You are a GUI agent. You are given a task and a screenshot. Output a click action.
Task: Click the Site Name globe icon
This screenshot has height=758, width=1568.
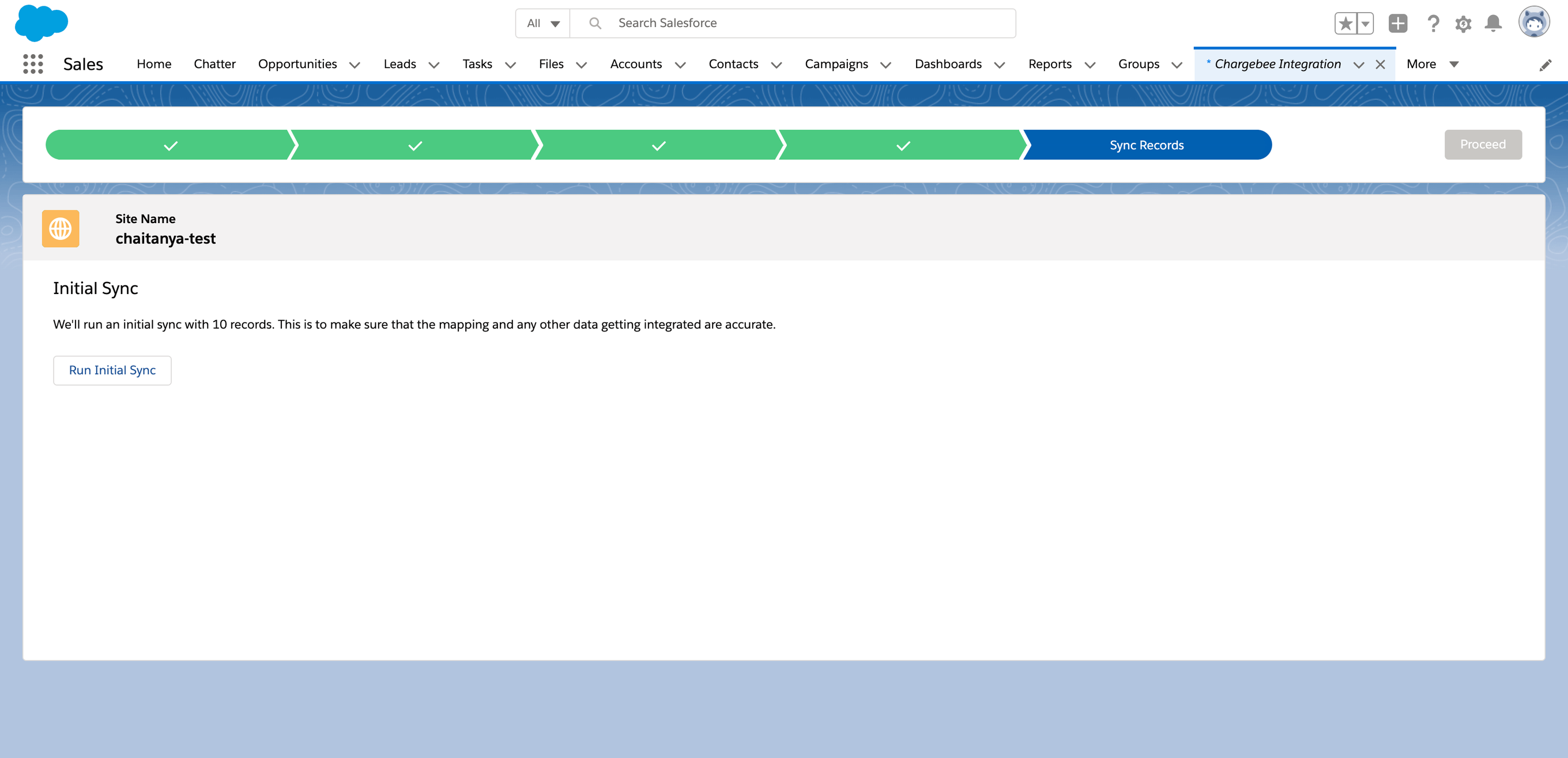coord(61,229)
